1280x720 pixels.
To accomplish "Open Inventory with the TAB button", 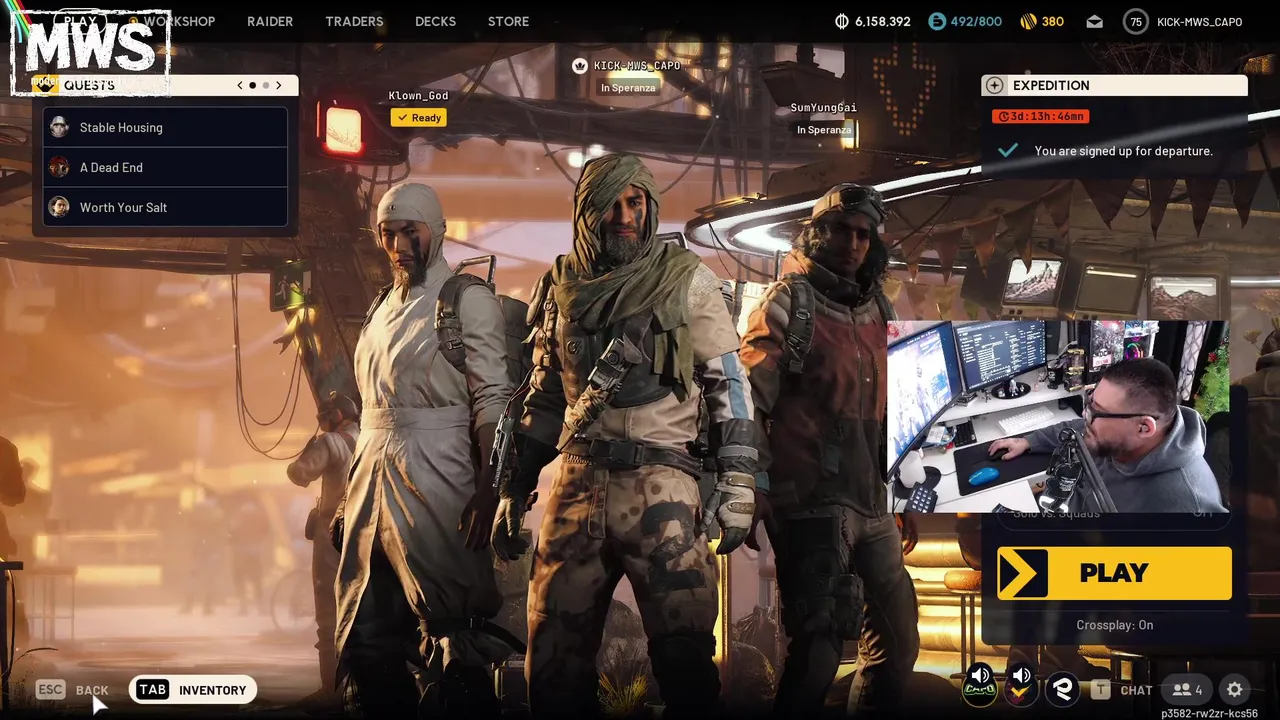I will [193, 690].
